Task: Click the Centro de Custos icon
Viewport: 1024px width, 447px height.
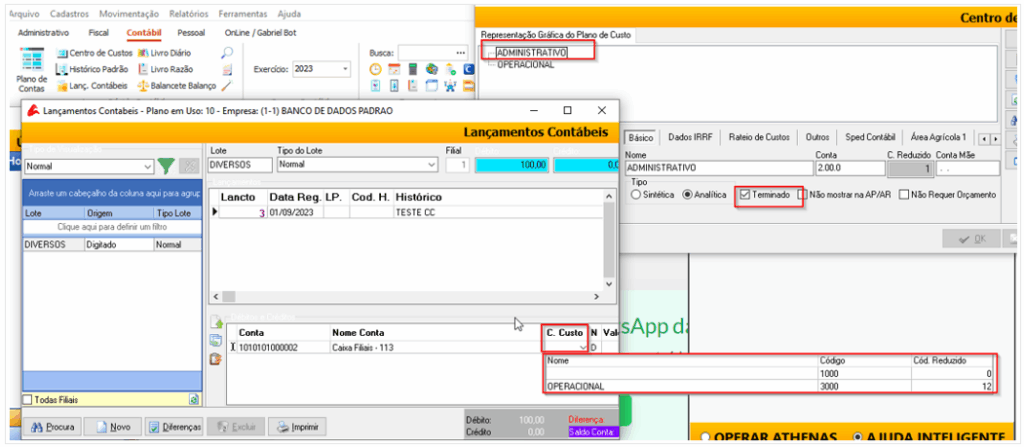Action: (62, 53)
